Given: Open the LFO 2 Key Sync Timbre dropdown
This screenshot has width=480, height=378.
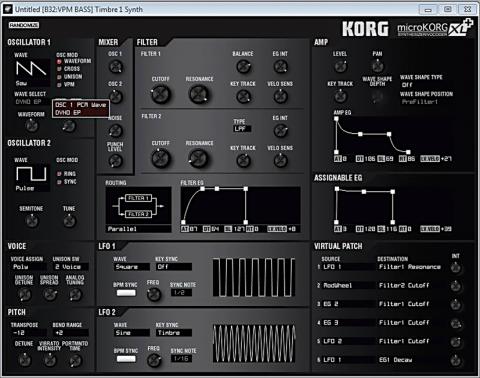Looking at the screenshot, I should (x=174, y=333).
